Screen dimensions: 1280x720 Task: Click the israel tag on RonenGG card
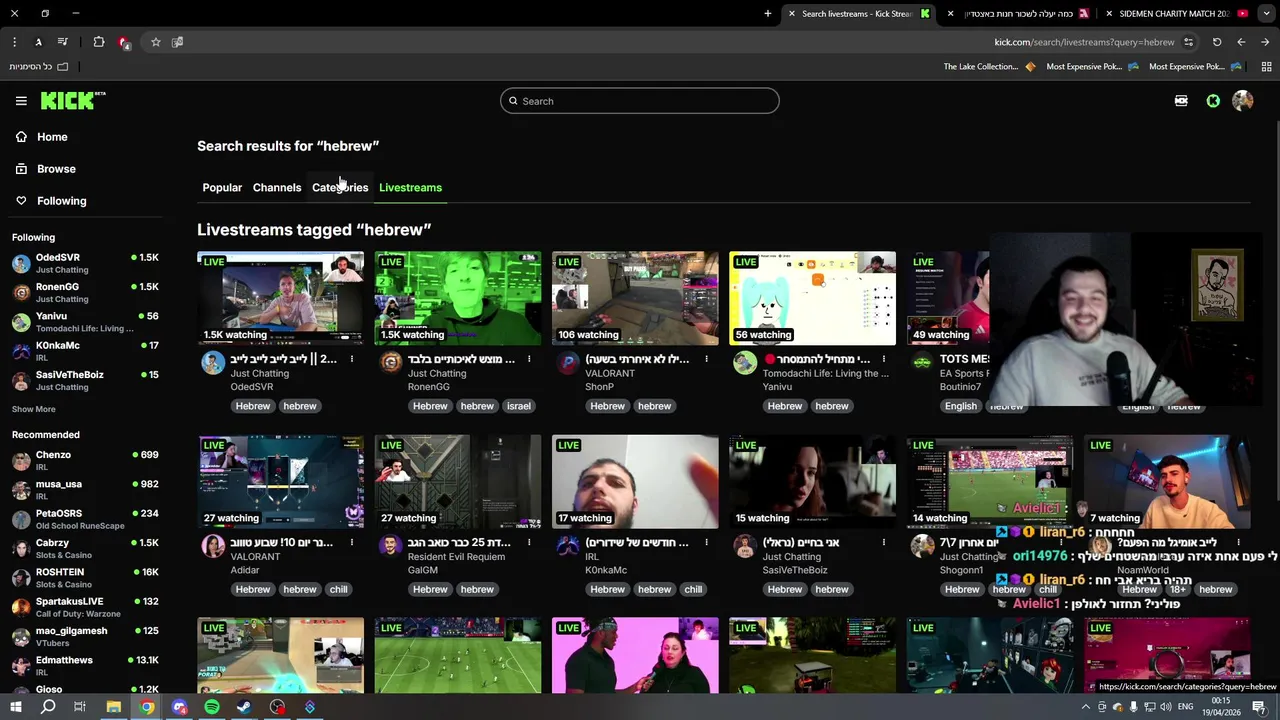[x=519, y=406]
